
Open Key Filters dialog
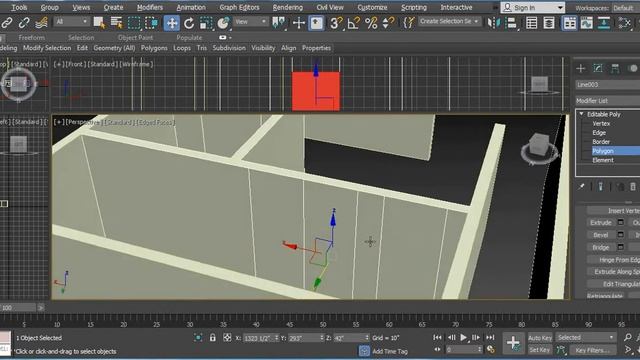[x=592, y=350]
